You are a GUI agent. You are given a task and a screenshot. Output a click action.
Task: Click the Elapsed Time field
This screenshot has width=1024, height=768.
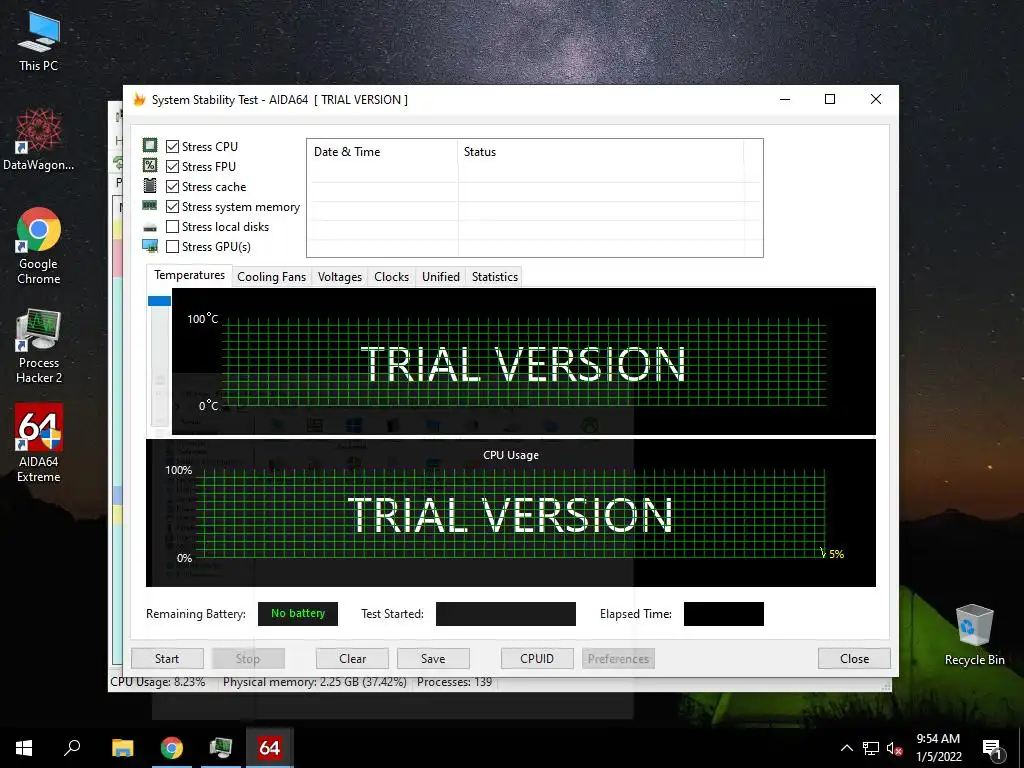point(724,614)
